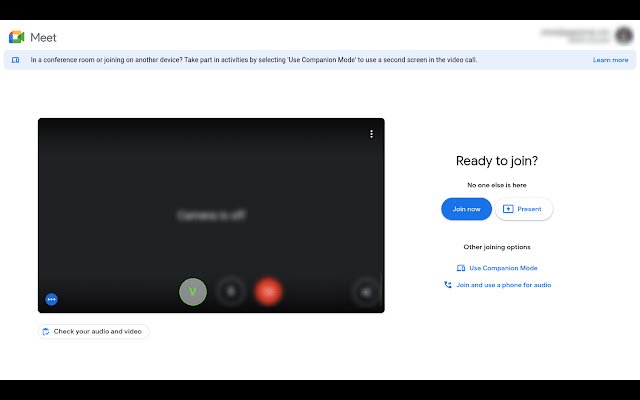Click the companion device icon in banner
Image resolution: width=640 pixels, height=400 pixels.
(16, 60)
